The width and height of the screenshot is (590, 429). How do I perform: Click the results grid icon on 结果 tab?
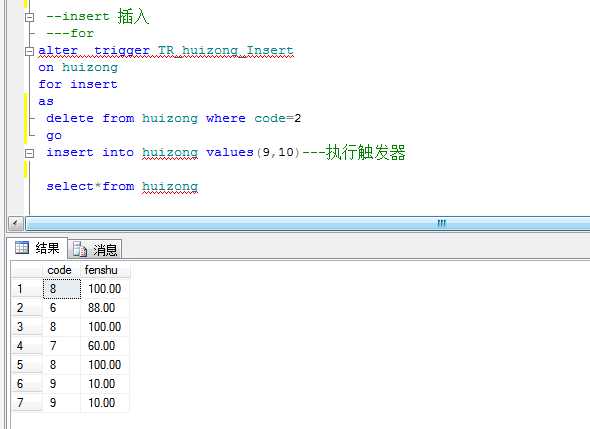click(x=22, y=248)
